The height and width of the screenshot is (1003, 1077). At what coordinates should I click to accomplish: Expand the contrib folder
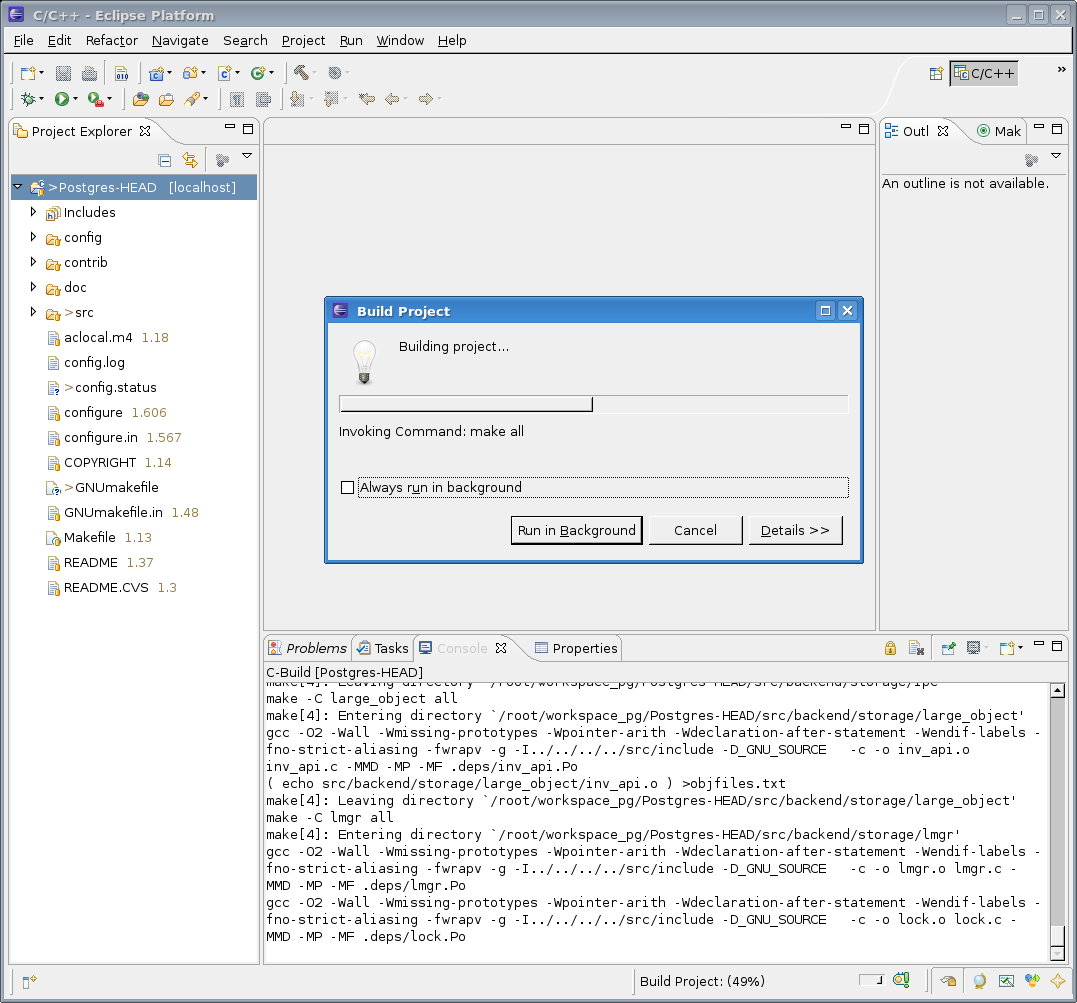(x=33, y=262)
